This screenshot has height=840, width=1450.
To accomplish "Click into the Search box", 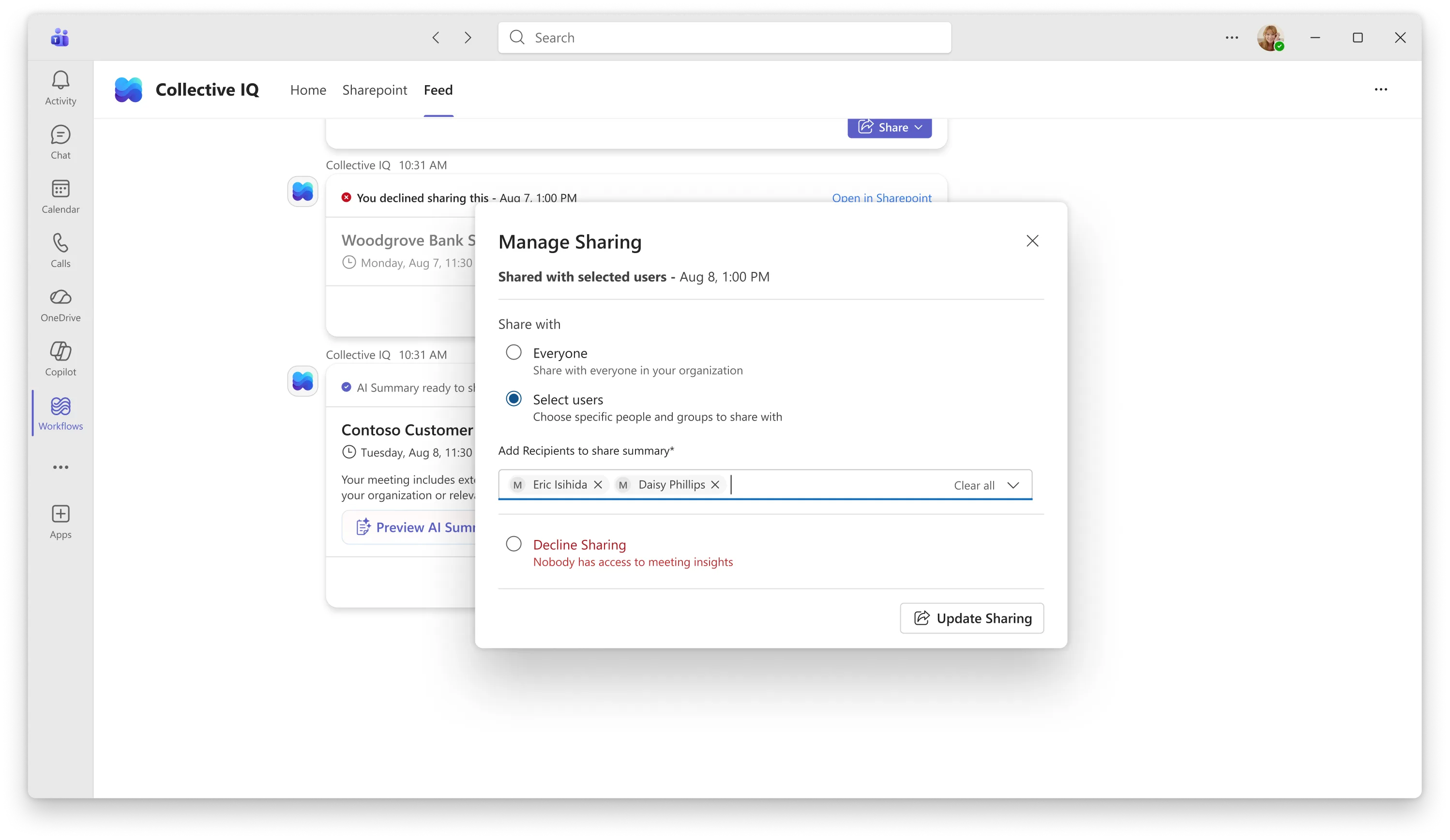I will pos(724,37).
